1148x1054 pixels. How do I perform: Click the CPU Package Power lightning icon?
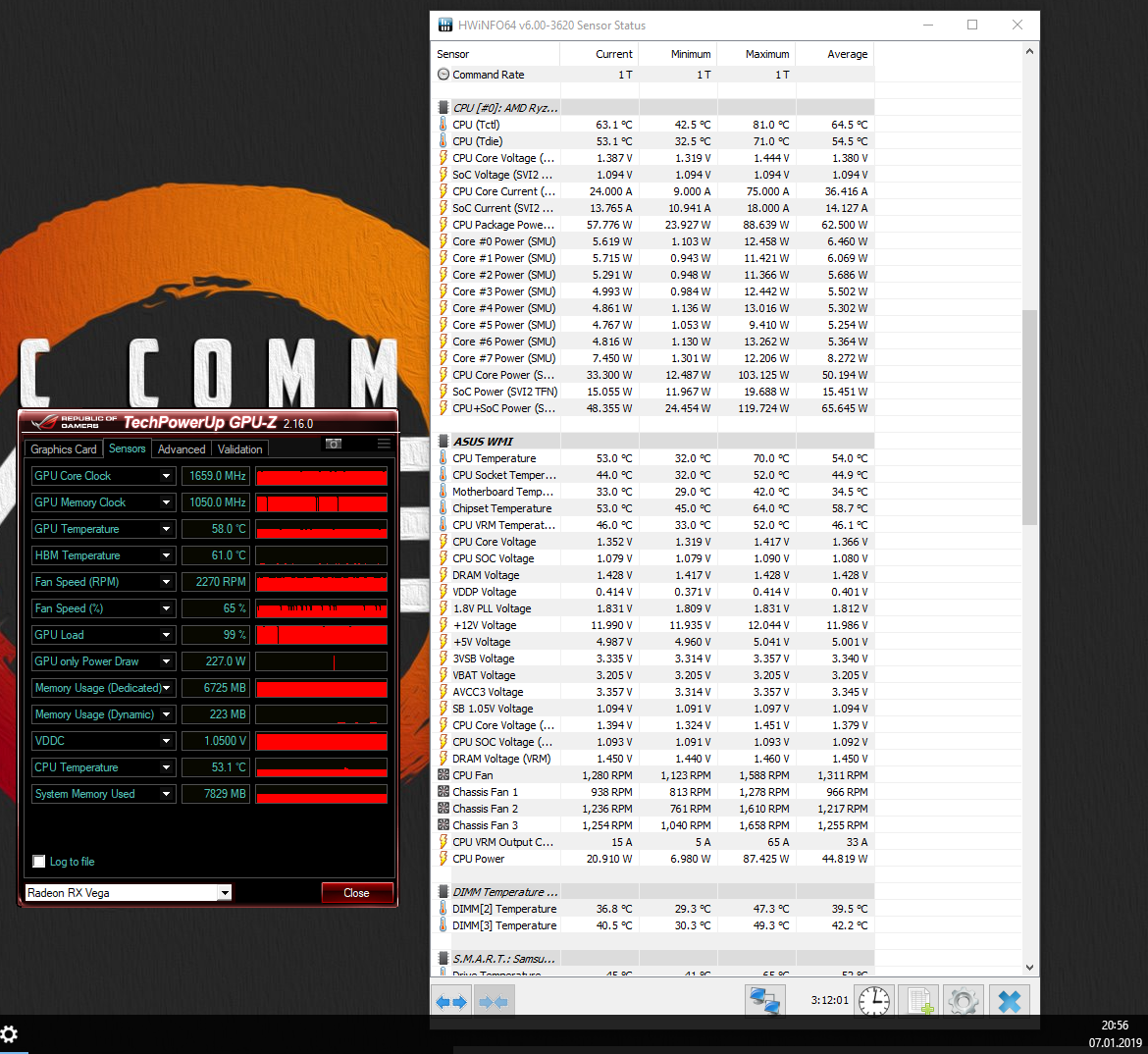pos(443,224)
